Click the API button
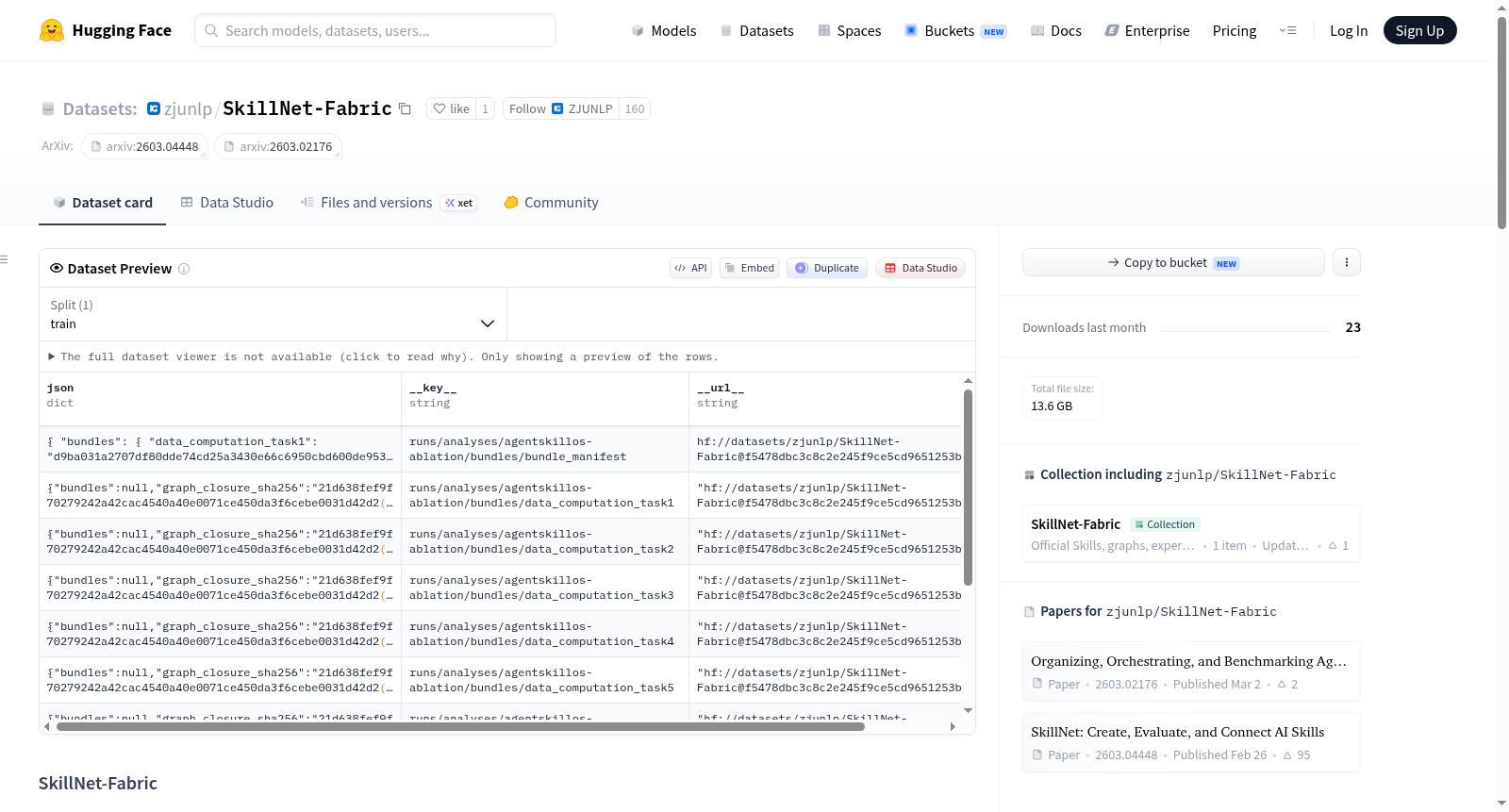Viewport: 1509px width, 812px height. 690,268
